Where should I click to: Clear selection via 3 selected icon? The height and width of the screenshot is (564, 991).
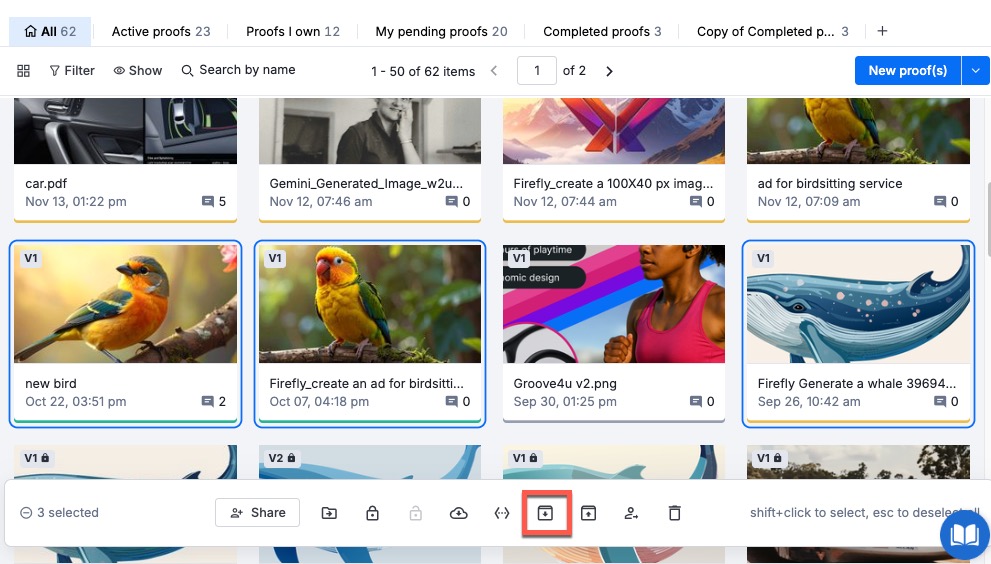pos(26,513)
